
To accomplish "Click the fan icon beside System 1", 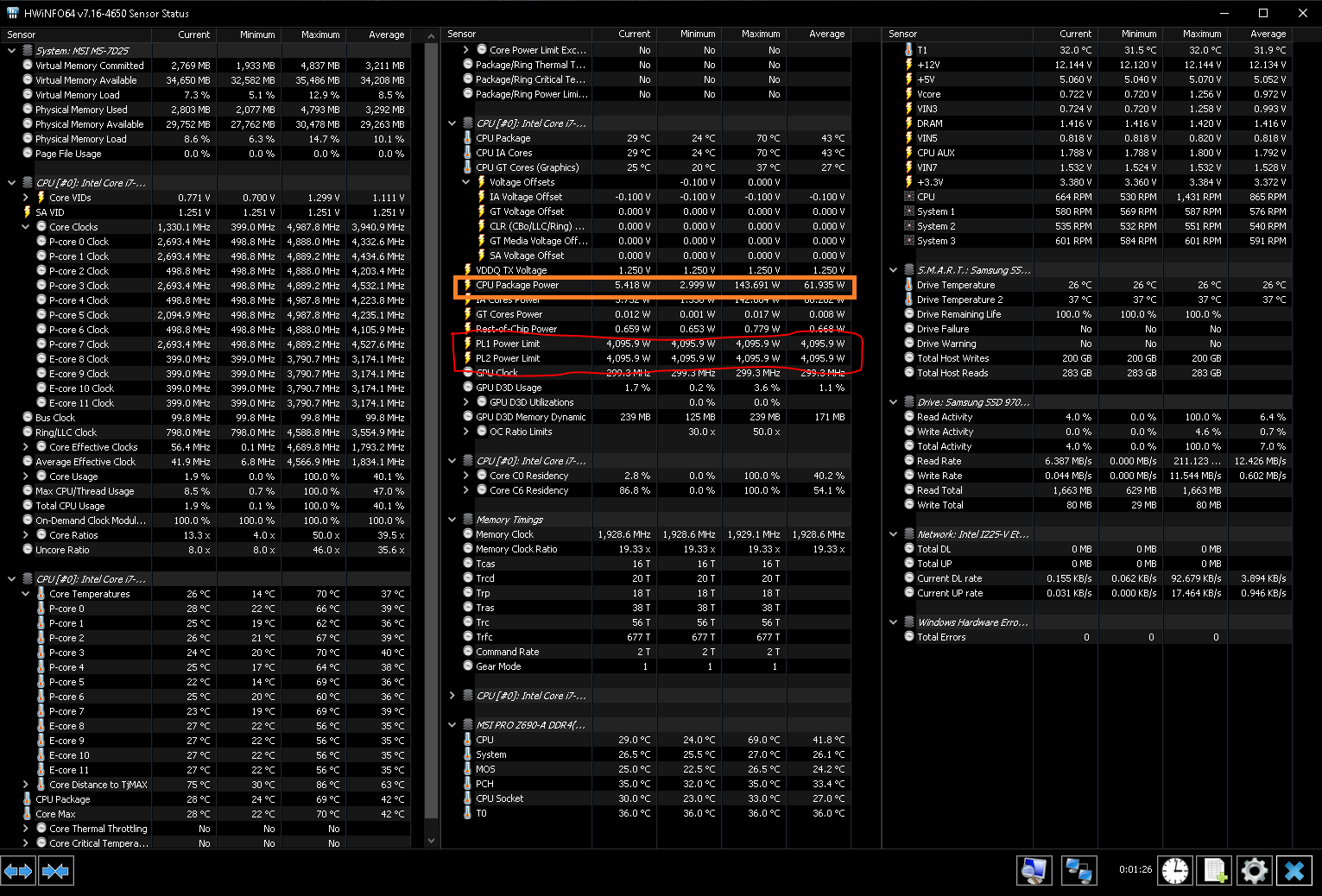I will coord(908,211).
